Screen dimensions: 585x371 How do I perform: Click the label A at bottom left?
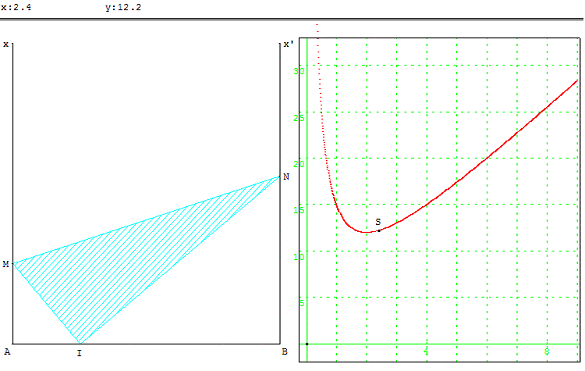point(7,352)
